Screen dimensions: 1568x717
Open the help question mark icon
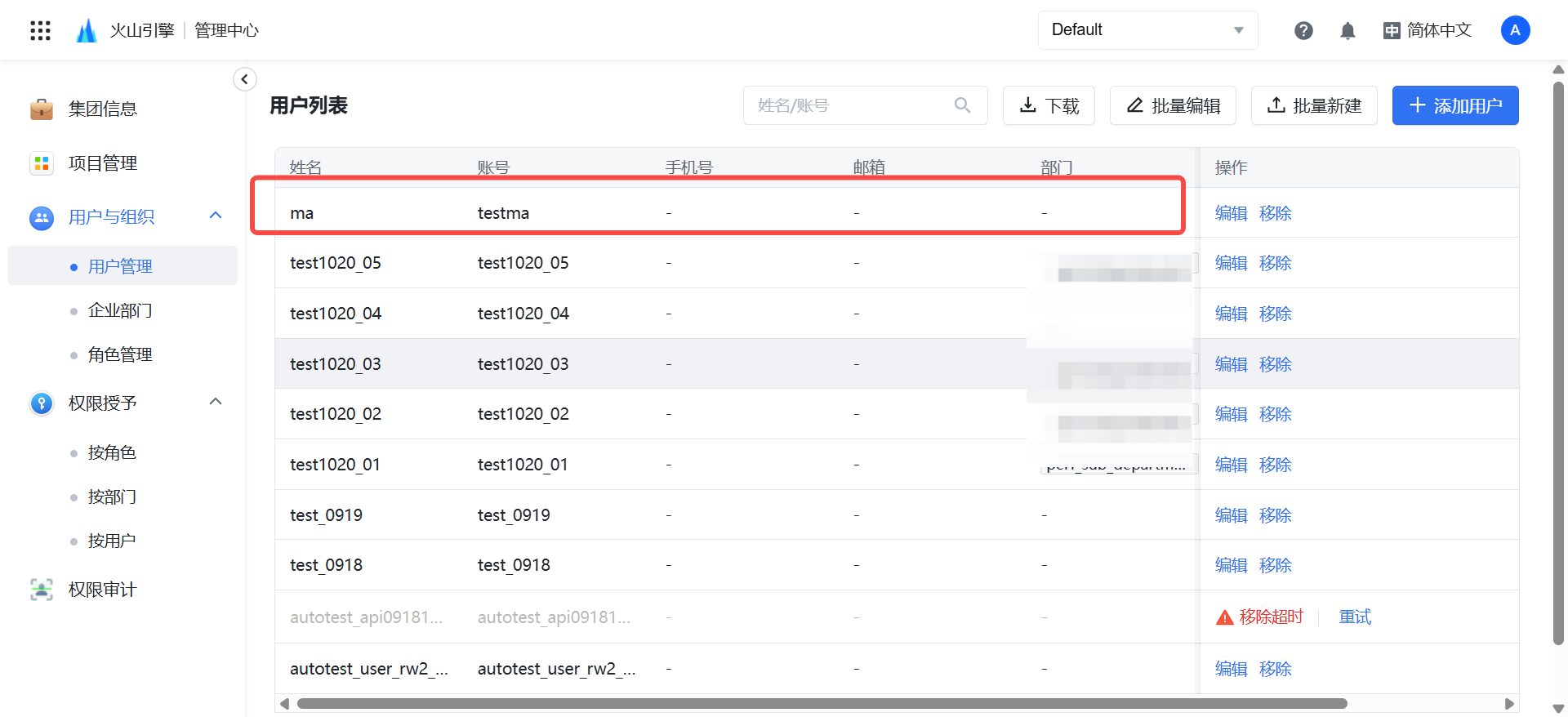click(1303, 30)
